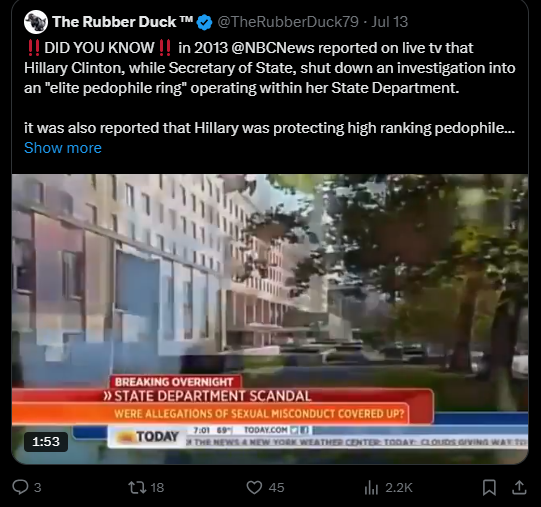Open The Rubber Duck profile avatar

[x=36, y=22]
